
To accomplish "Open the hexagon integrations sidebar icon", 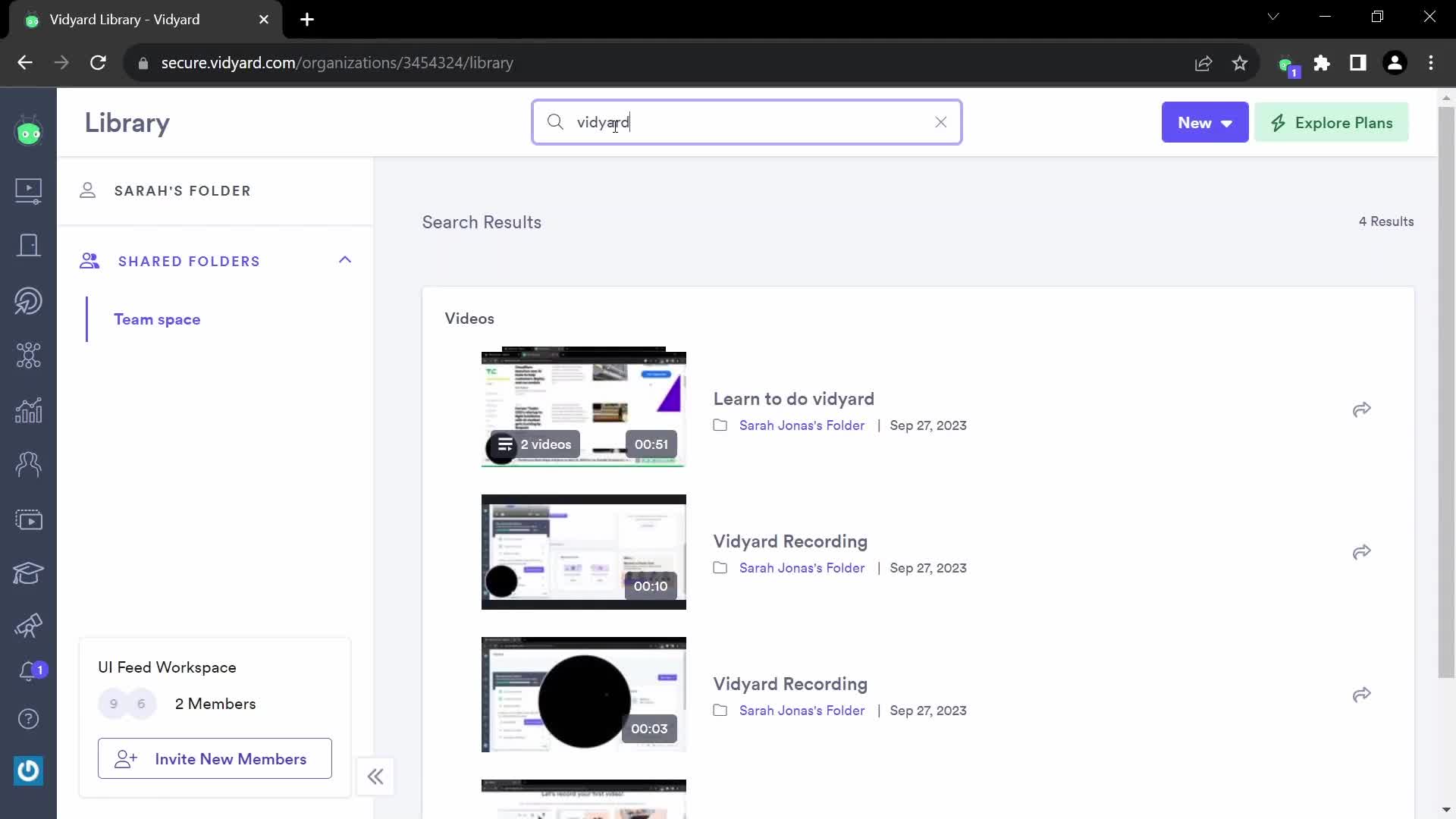I will click(29, 356).
